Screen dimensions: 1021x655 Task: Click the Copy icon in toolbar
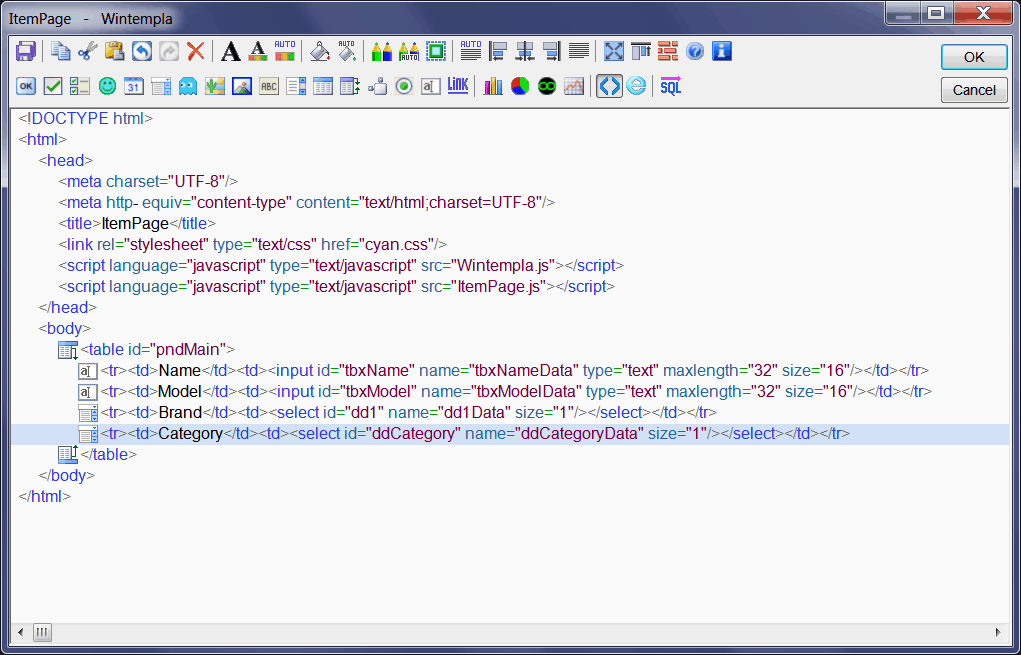tap(61, 51)
